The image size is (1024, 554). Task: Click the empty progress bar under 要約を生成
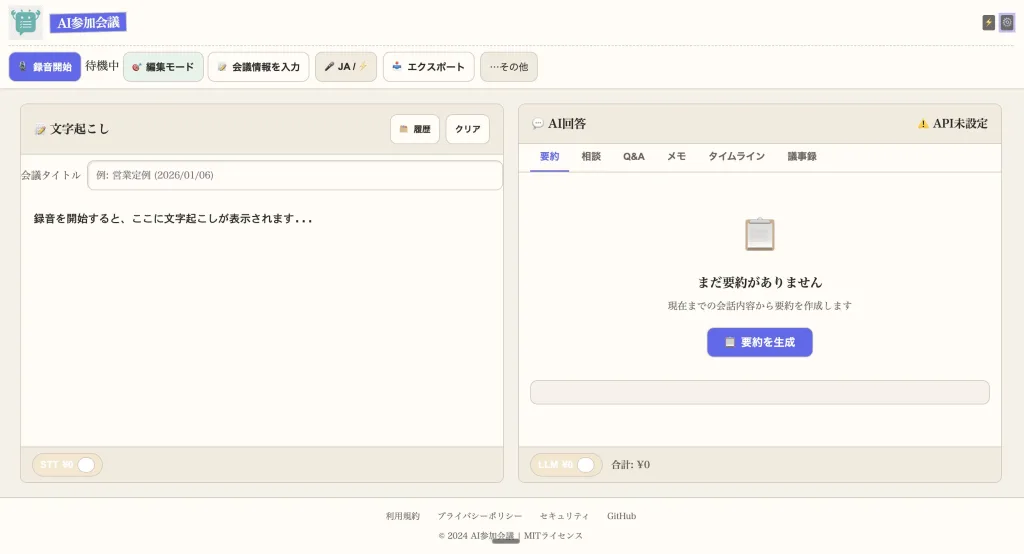[759, 392]
